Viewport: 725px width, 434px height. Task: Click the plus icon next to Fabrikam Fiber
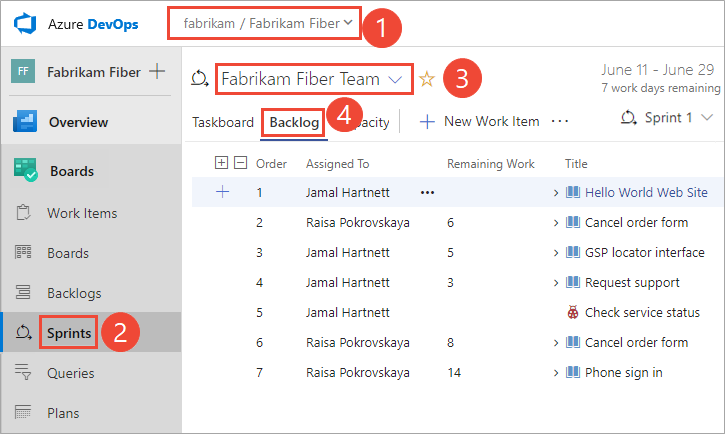[x=157, y=71]
